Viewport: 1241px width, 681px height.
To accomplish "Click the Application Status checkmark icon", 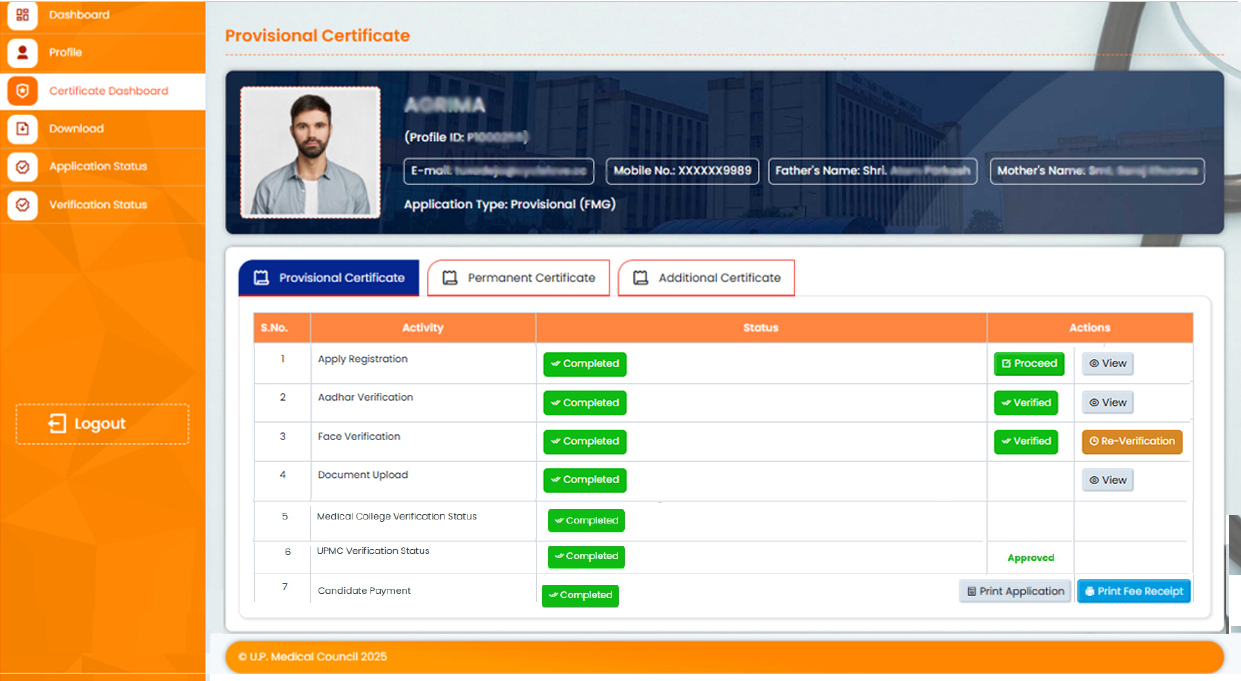I will point(22,167).
